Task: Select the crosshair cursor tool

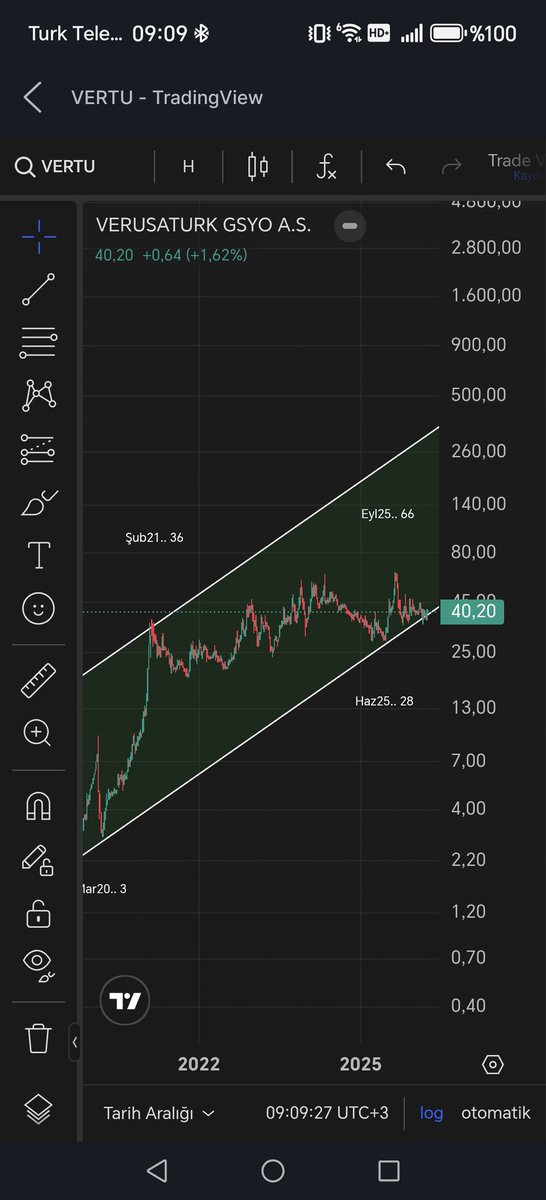Action: (x=39, y=236)
